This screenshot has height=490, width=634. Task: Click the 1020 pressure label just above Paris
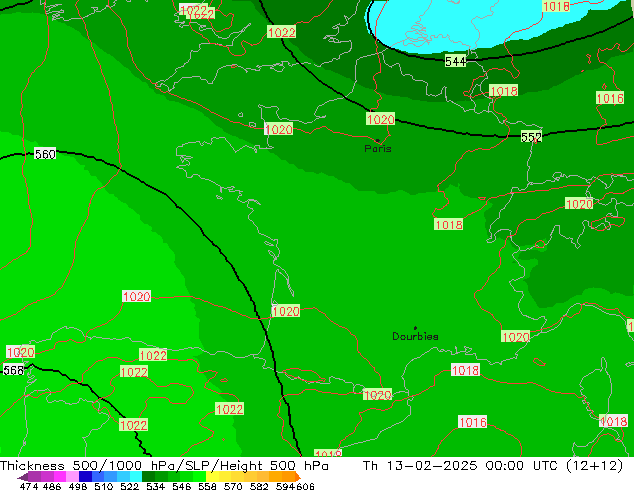(380, 119)
